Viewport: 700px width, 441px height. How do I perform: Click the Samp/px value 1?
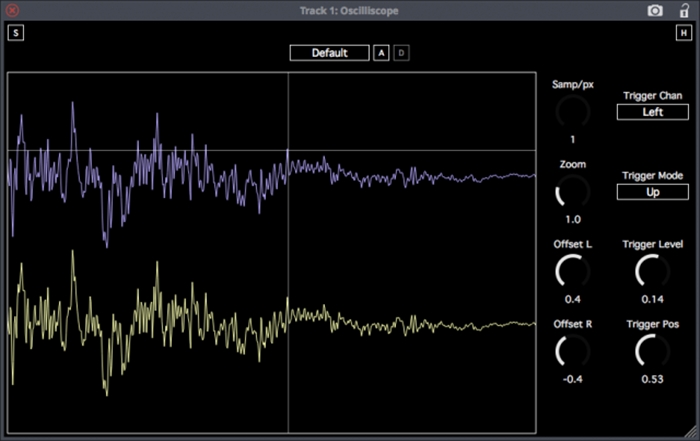pyautogui.click(x=573, y=140)
